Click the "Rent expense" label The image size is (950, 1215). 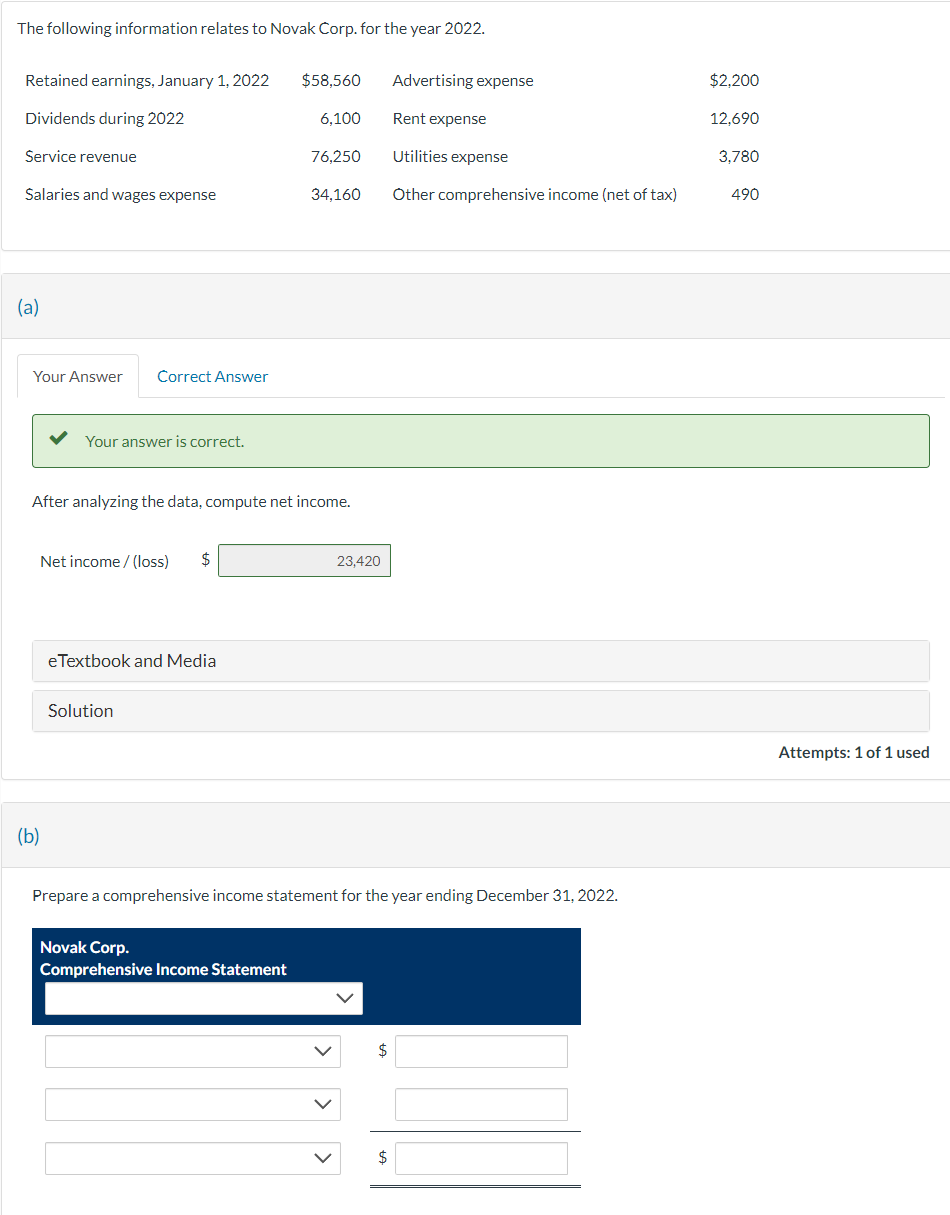[x=439, y=118]
